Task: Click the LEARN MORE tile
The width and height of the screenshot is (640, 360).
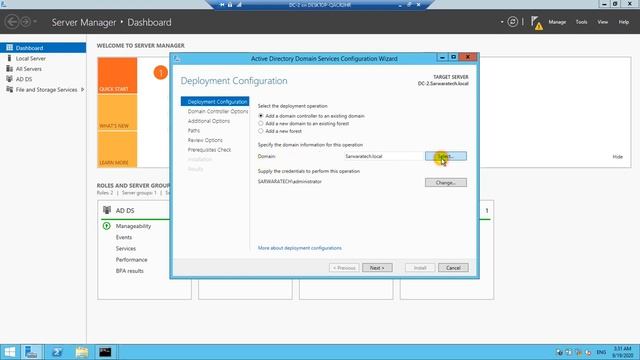Action: tap(117, 149)
